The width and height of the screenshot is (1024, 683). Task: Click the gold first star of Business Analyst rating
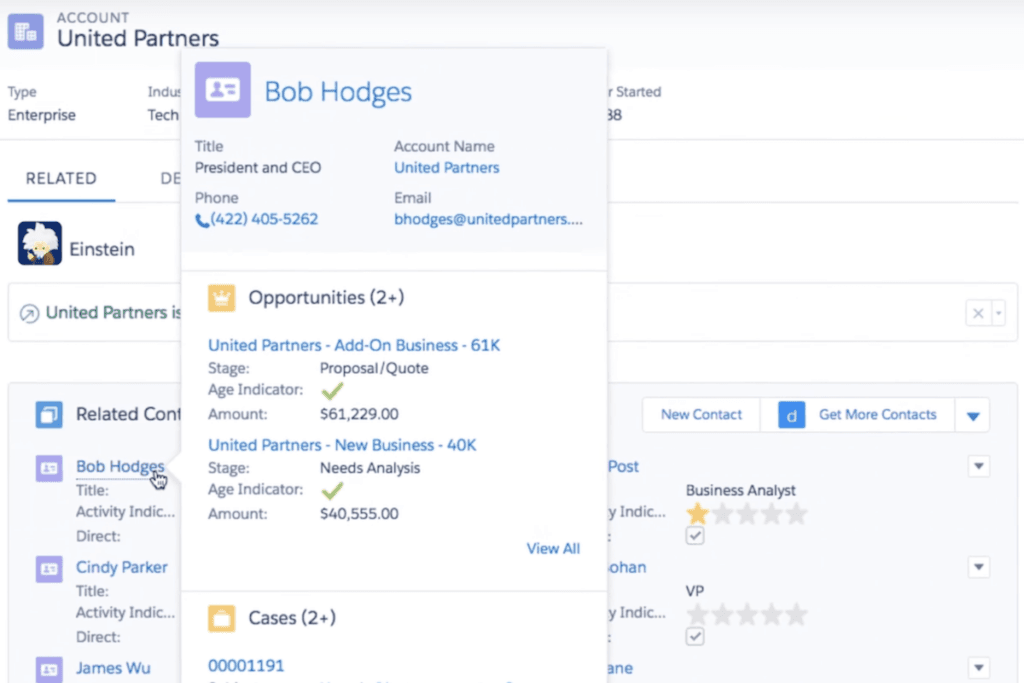coord(697,514)
